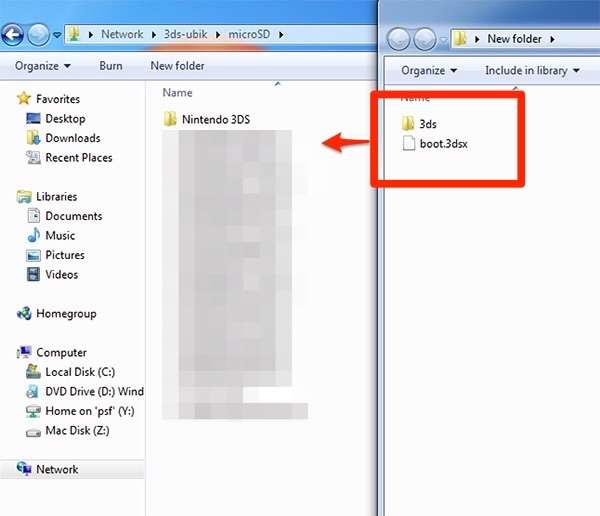Open the Music library
This screenshot has width=600, height=516.
pos(60,235)
